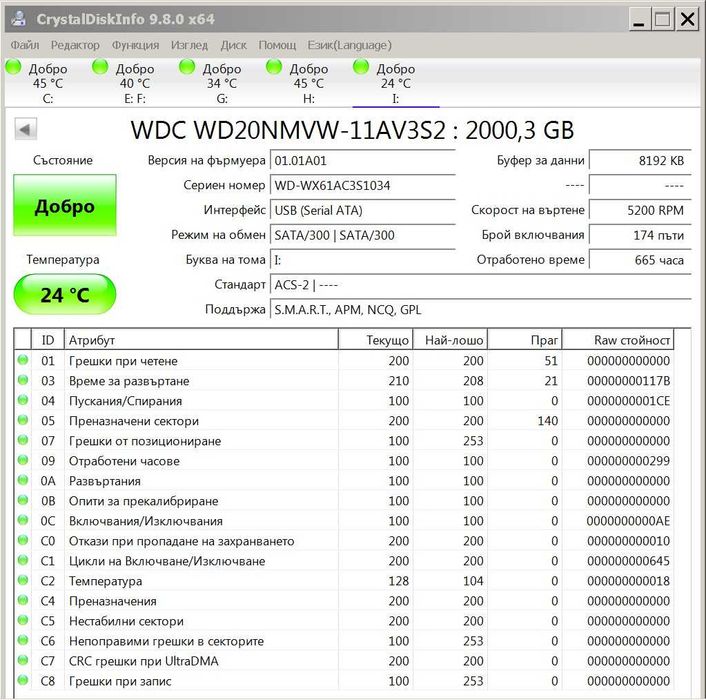Click interface field USB (Serial ATA)
The width and height of the screenshot is (706, 700).
point(363,211)
